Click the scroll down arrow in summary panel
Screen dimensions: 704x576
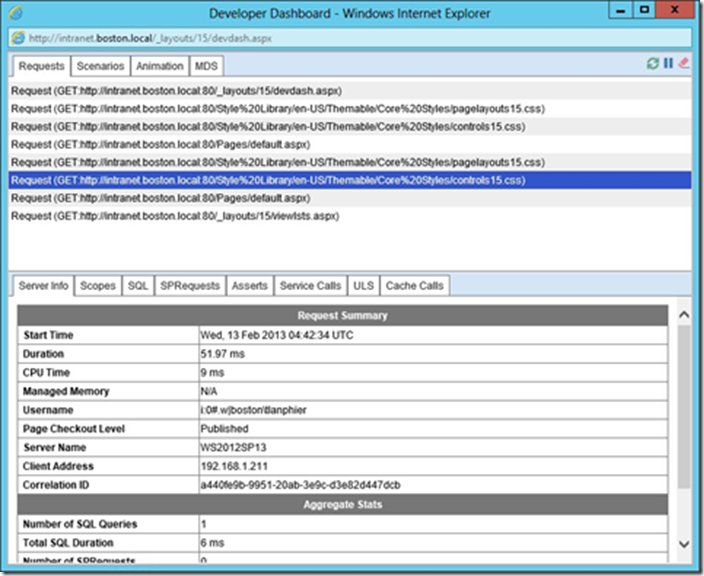[x=684, y=544]
